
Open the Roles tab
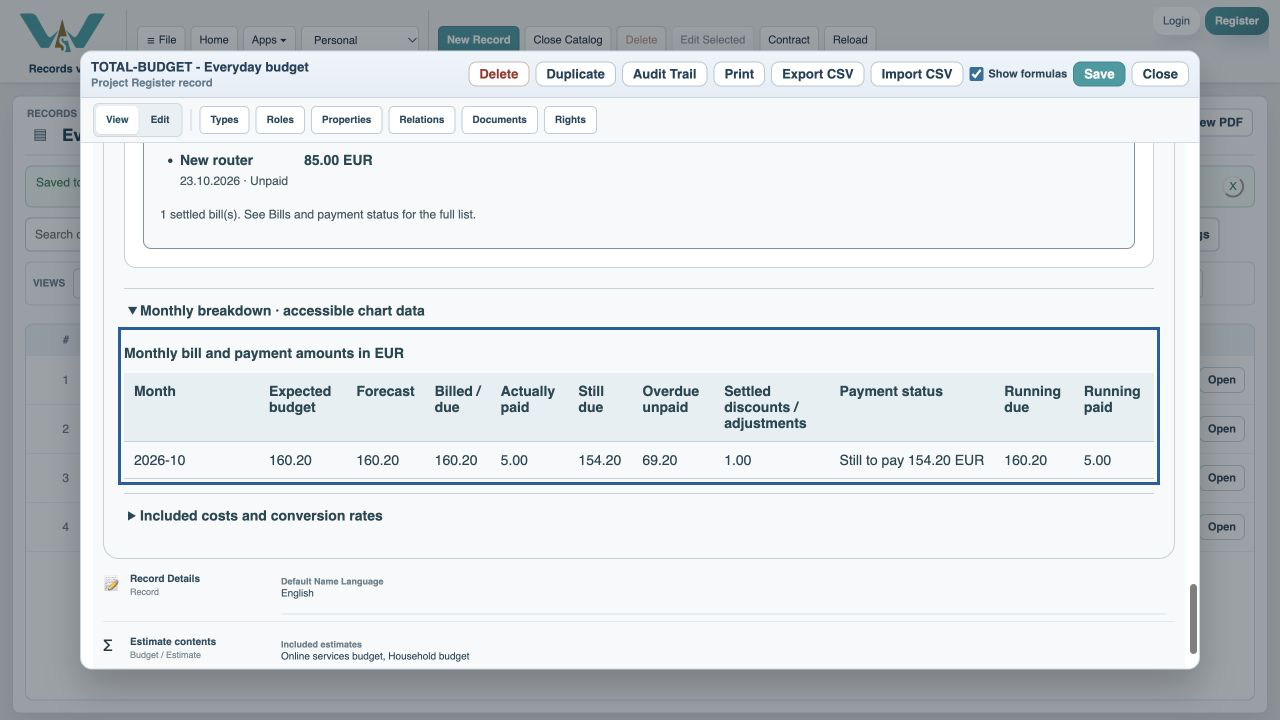(x=280, y=120)
